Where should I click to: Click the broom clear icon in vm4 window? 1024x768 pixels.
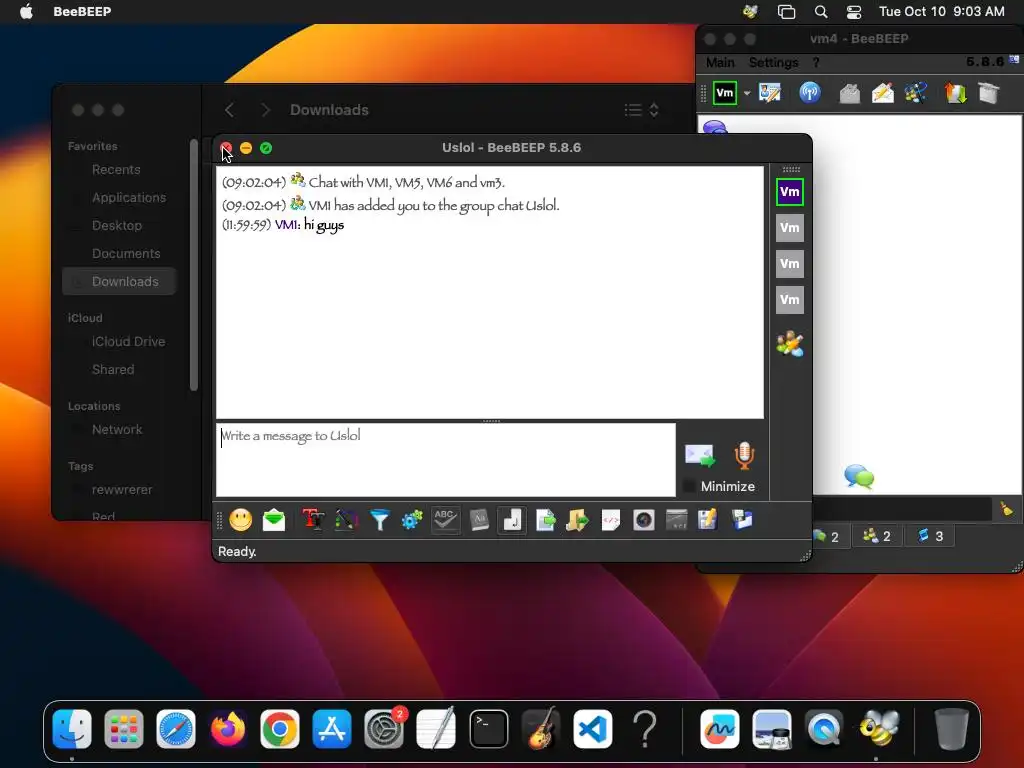(x=1006, y=509)
